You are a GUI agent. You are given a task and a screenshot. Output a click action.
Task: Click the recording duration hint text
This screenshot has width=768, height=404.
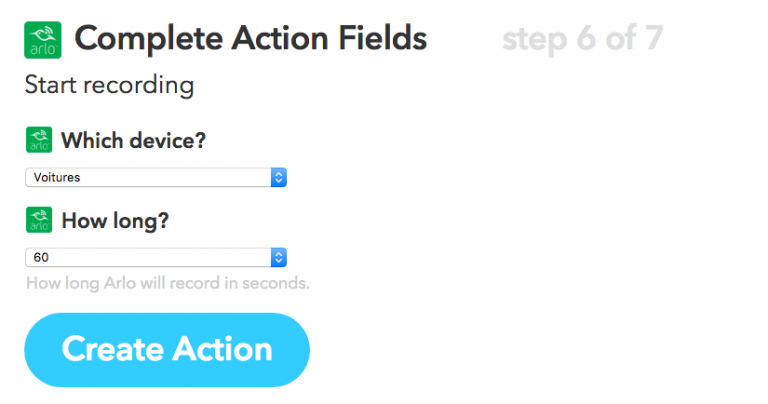tap(167, 283)
